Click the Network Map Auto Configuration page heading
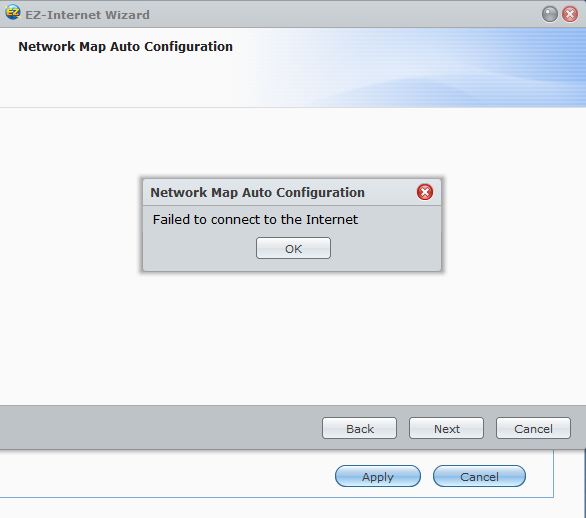 tap(126, 47)
